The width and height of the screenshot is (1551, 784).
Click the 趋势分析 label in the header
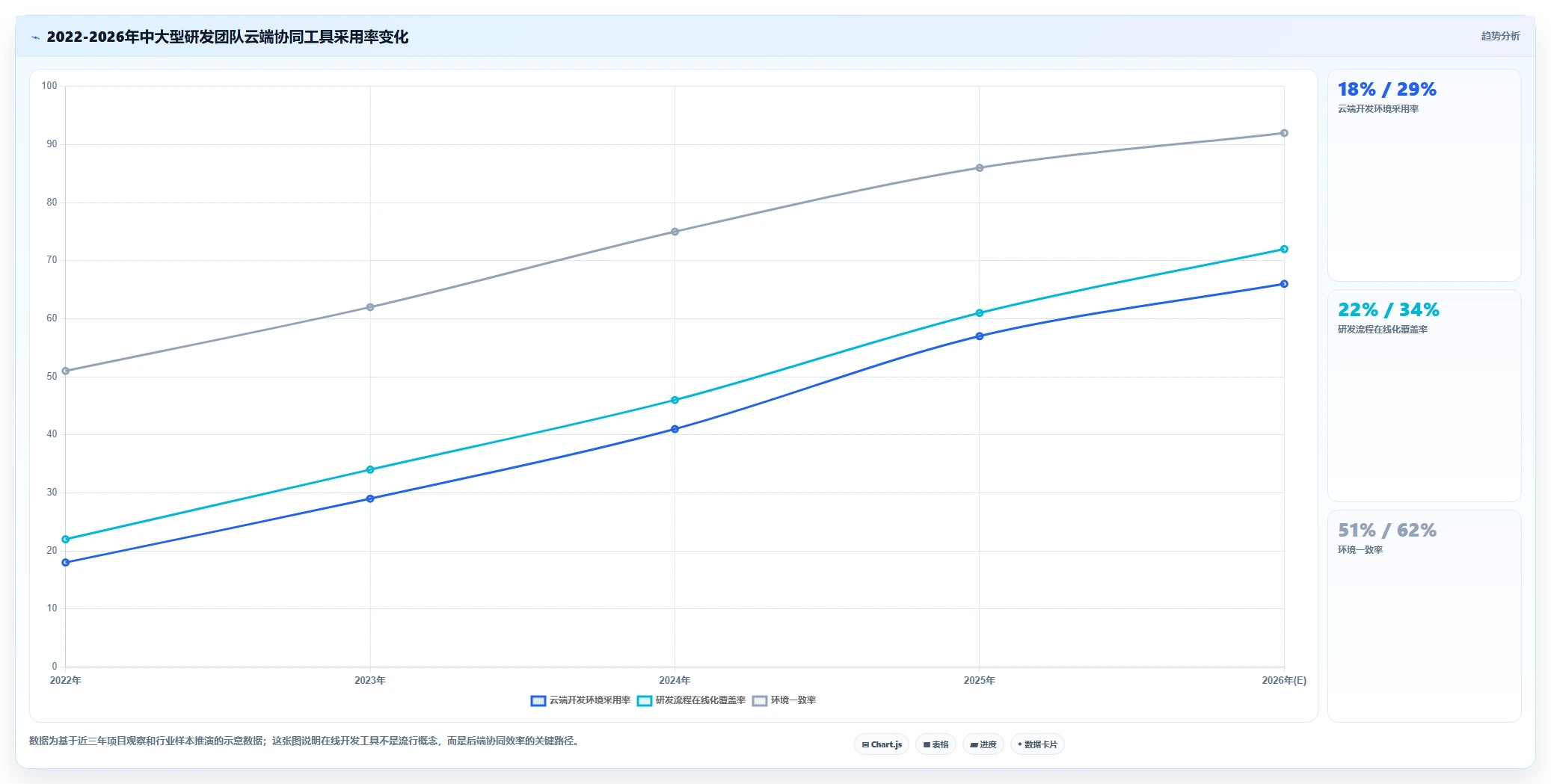(1500, 36)
